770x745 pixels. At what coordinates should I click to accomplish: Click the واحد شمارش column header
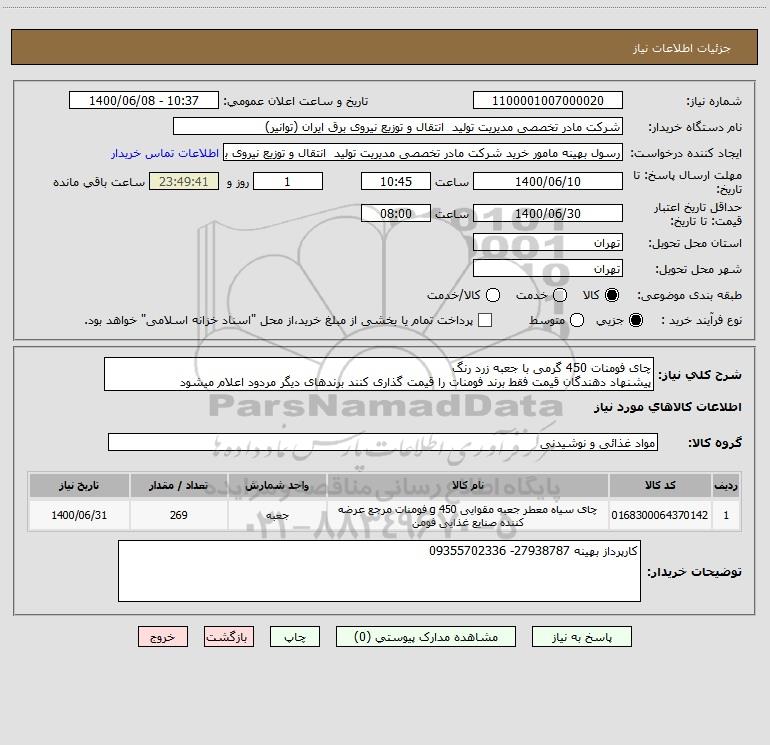coord(277,486)
